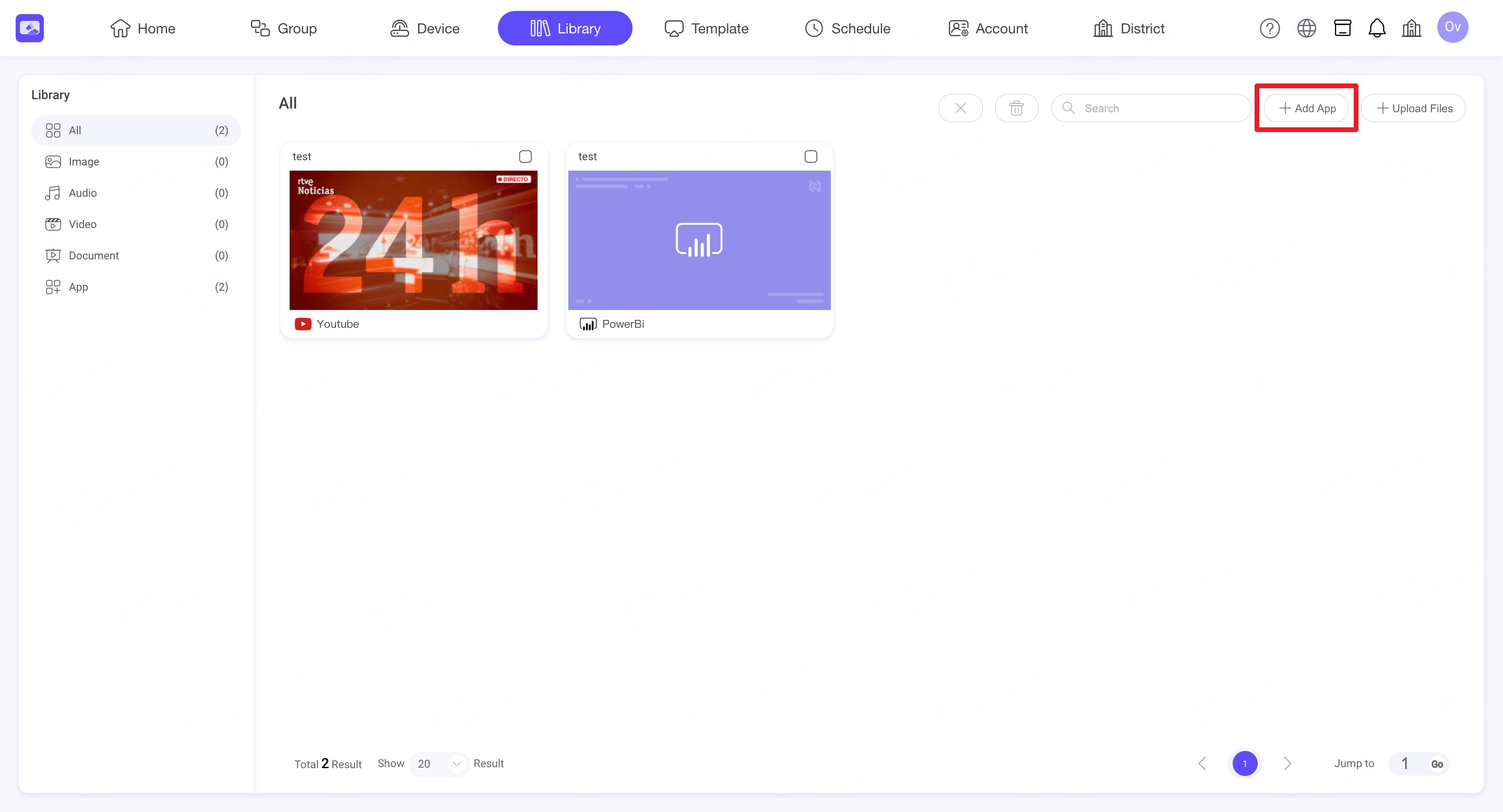Select the Video category in Library sidebar
This screenshot has height=812, width=1503.
point(82,224)
